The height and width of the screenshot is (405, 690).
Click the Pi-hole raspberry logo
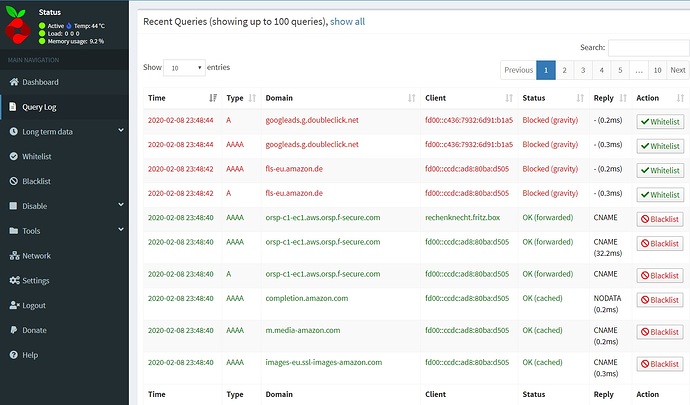coord(18,26)
